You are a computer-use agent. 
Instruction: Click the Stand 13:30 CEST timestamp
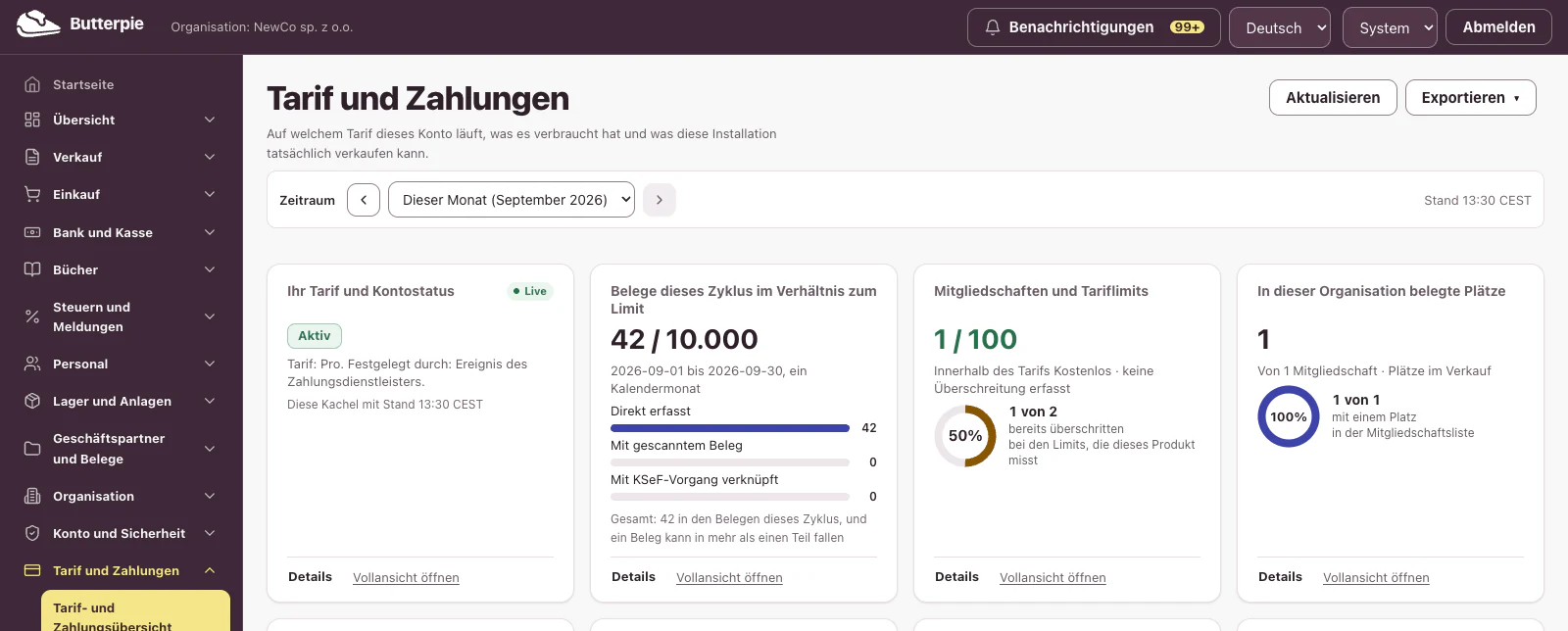click(1477, 200)
